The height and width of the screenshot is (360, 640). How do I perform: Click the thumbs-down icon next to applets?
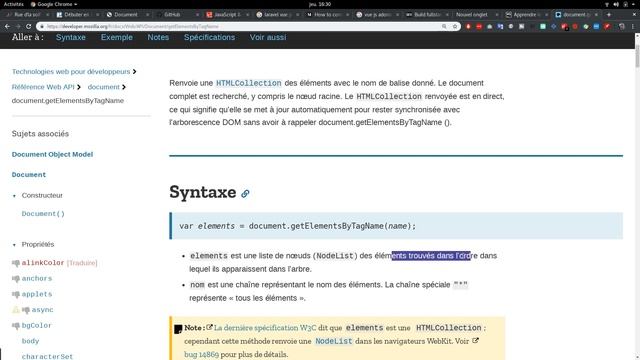[x=16, y=294]
